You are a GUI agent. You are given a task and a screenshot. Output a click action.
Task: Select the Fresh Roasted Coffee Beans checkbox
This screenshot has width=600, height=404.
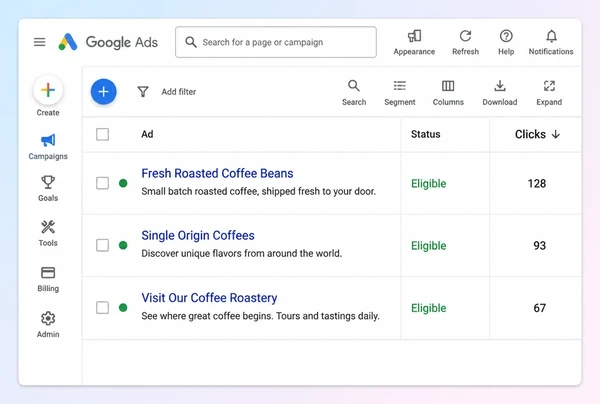102,183
